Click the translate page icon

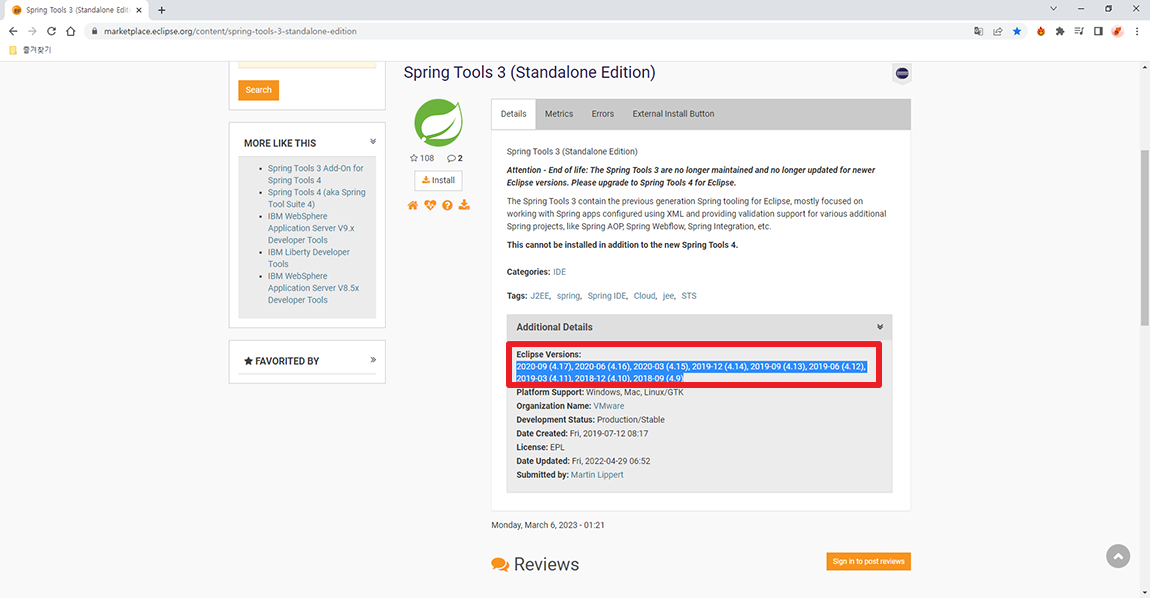point(978,32)
